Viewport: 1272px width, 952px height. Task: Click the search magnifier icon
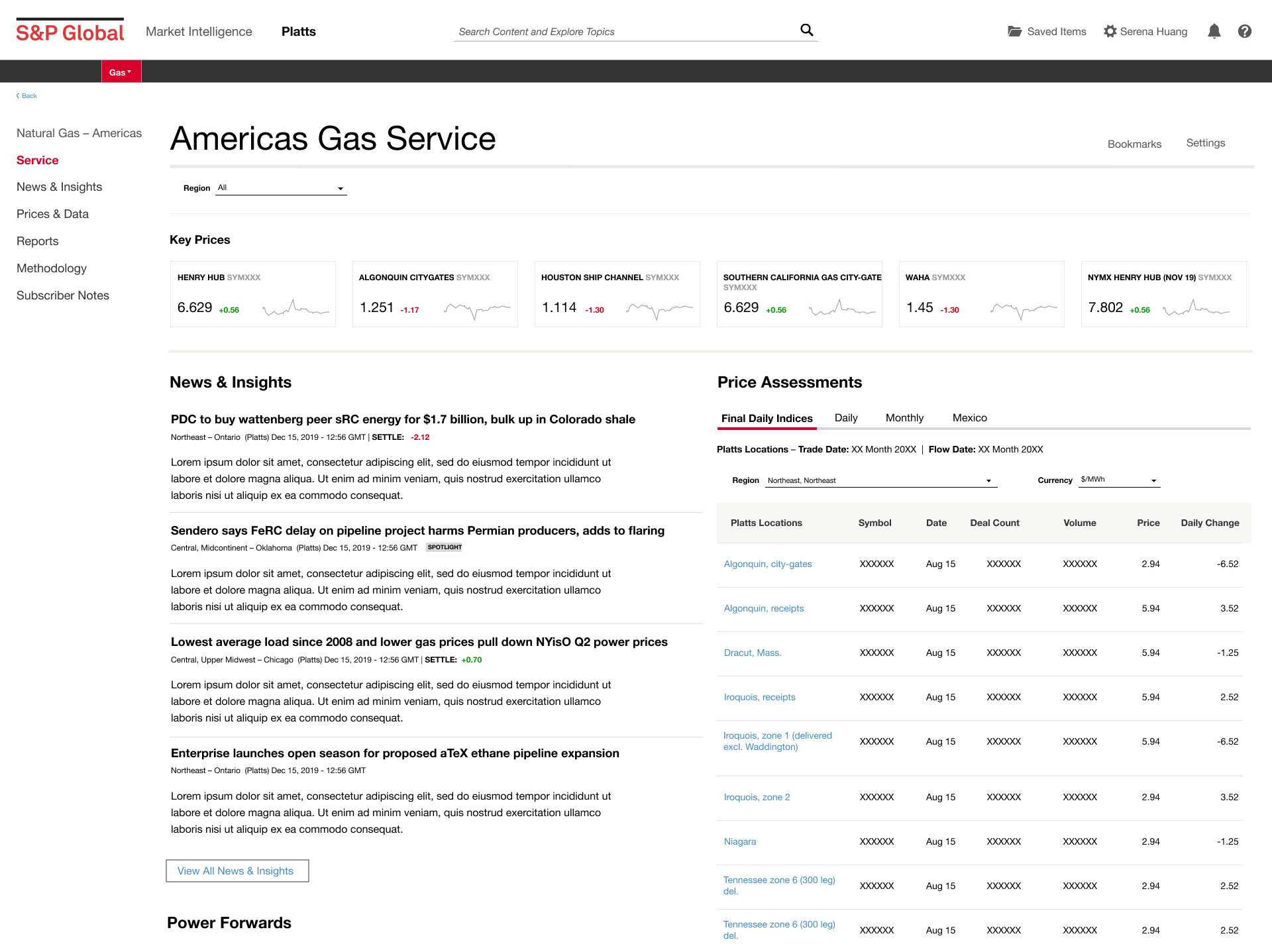(x=806, y=30)
